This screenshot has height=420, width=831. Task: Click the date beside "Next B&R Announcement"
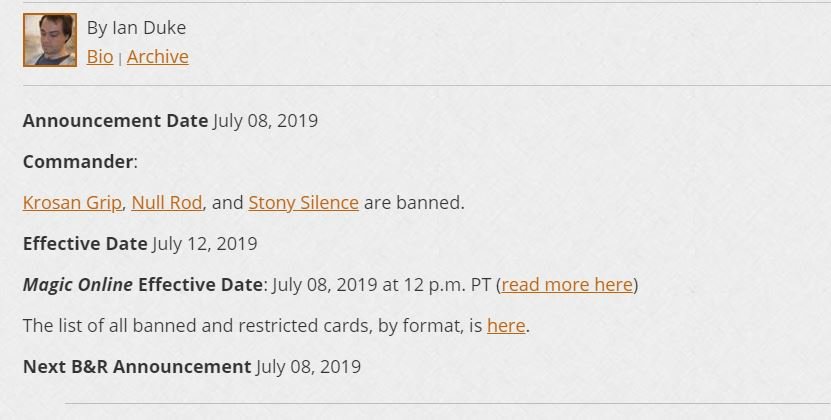pyautogui.click(x=308, y=367)
